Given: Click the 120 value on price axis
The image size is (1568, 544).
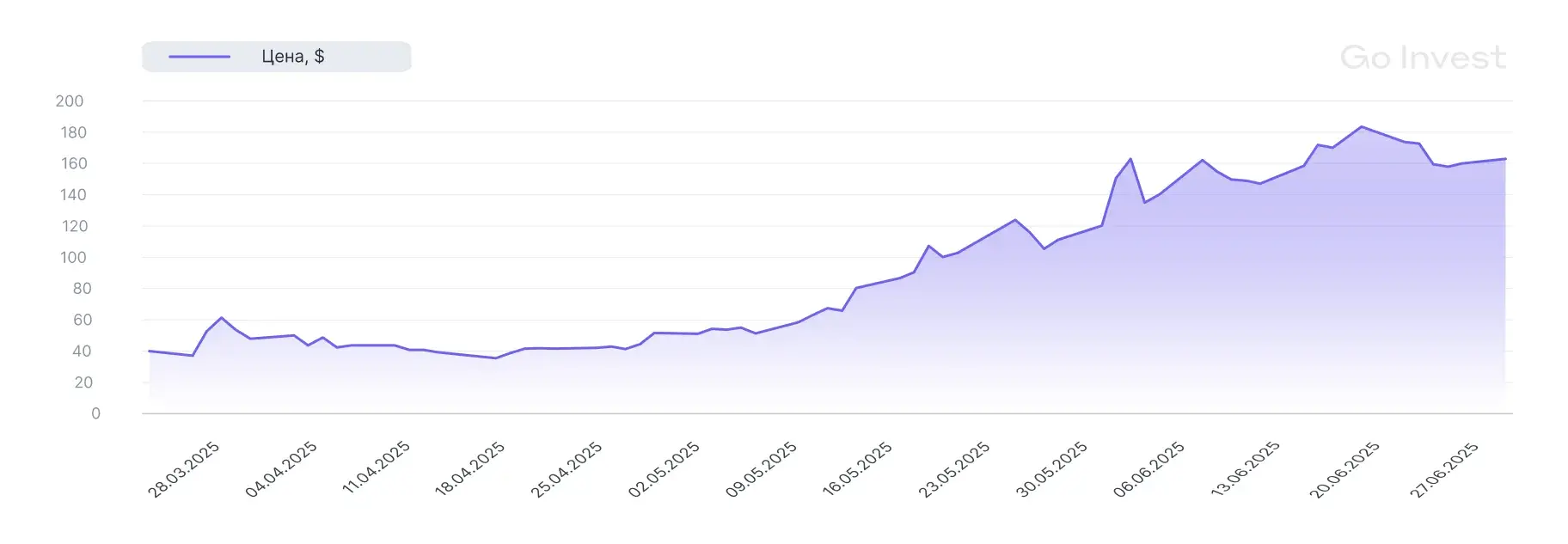Looking at the screenshot, I should 75,226.
